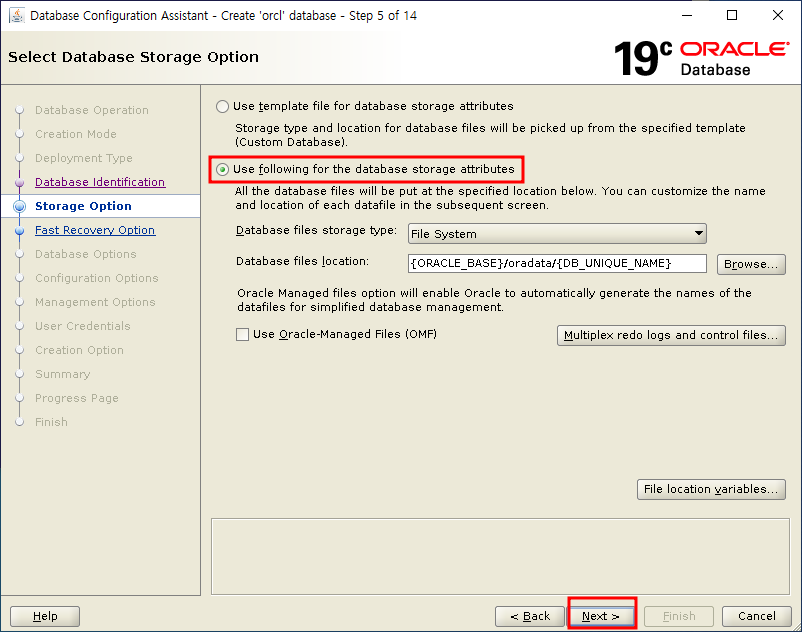The width and height of the screenshot is (802, 632).
Task: Click 'Finish' step text in sidebar
Action: pos(51,422)
